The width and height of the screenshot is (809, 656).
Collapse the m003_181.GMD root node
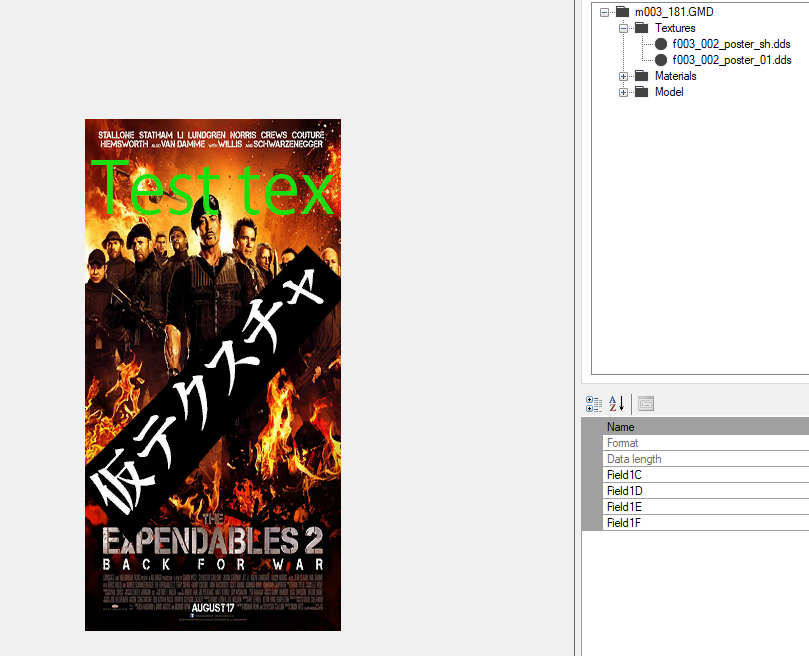tap(604, 12)
